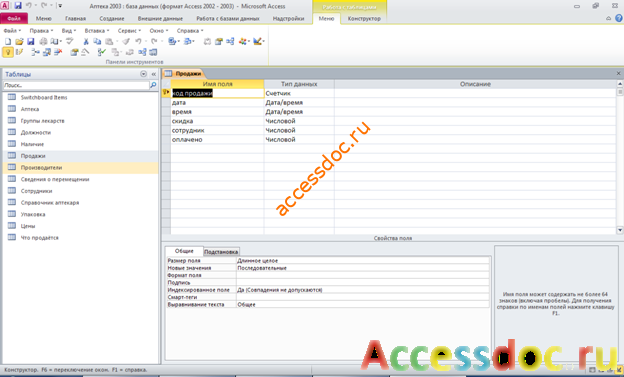Click the New document toolbar icon
Viewport: 624px width, 377px height.
(x=8, y=41)
